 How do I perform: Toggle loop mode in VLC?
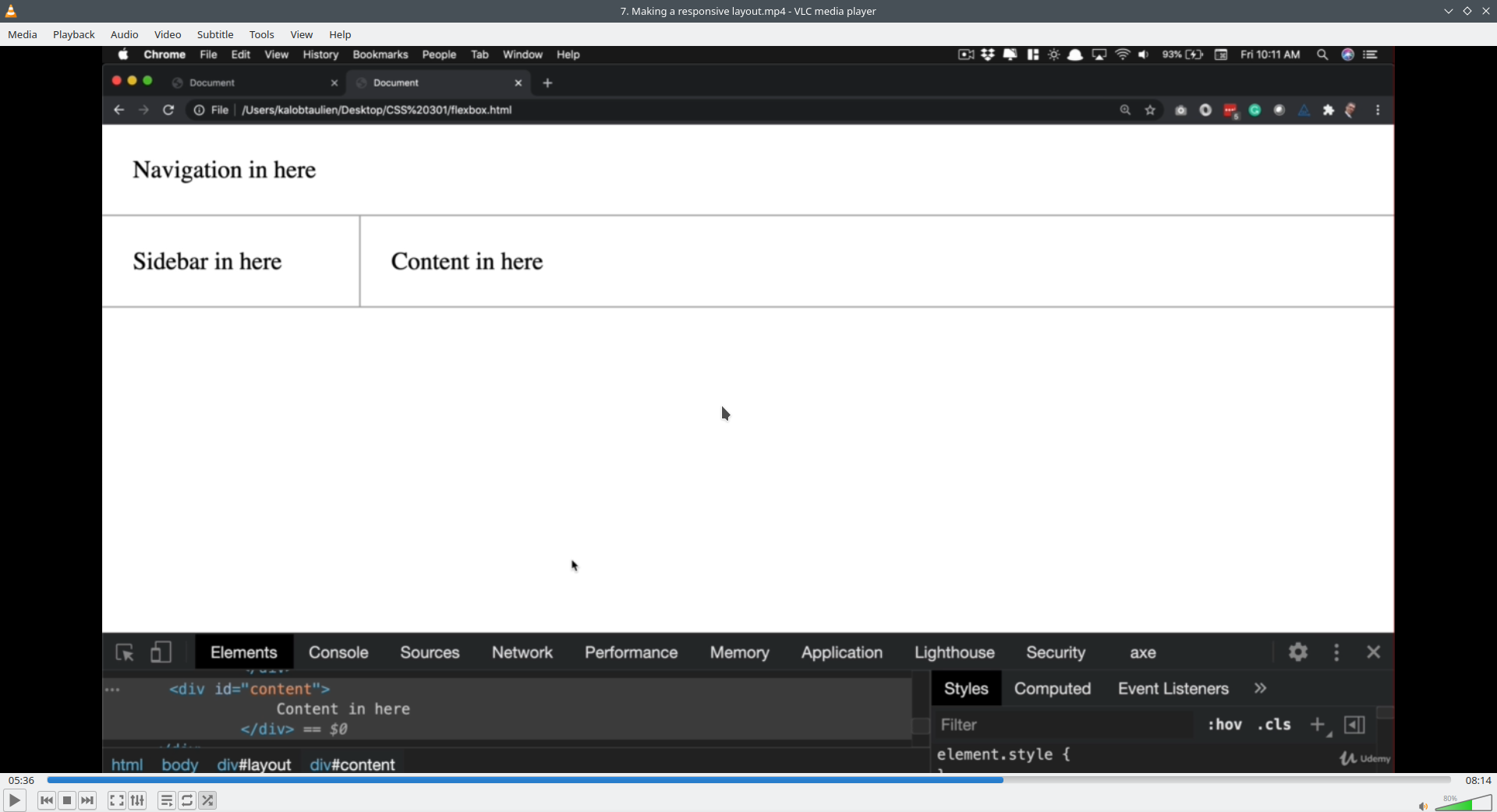tap(187, 800)
